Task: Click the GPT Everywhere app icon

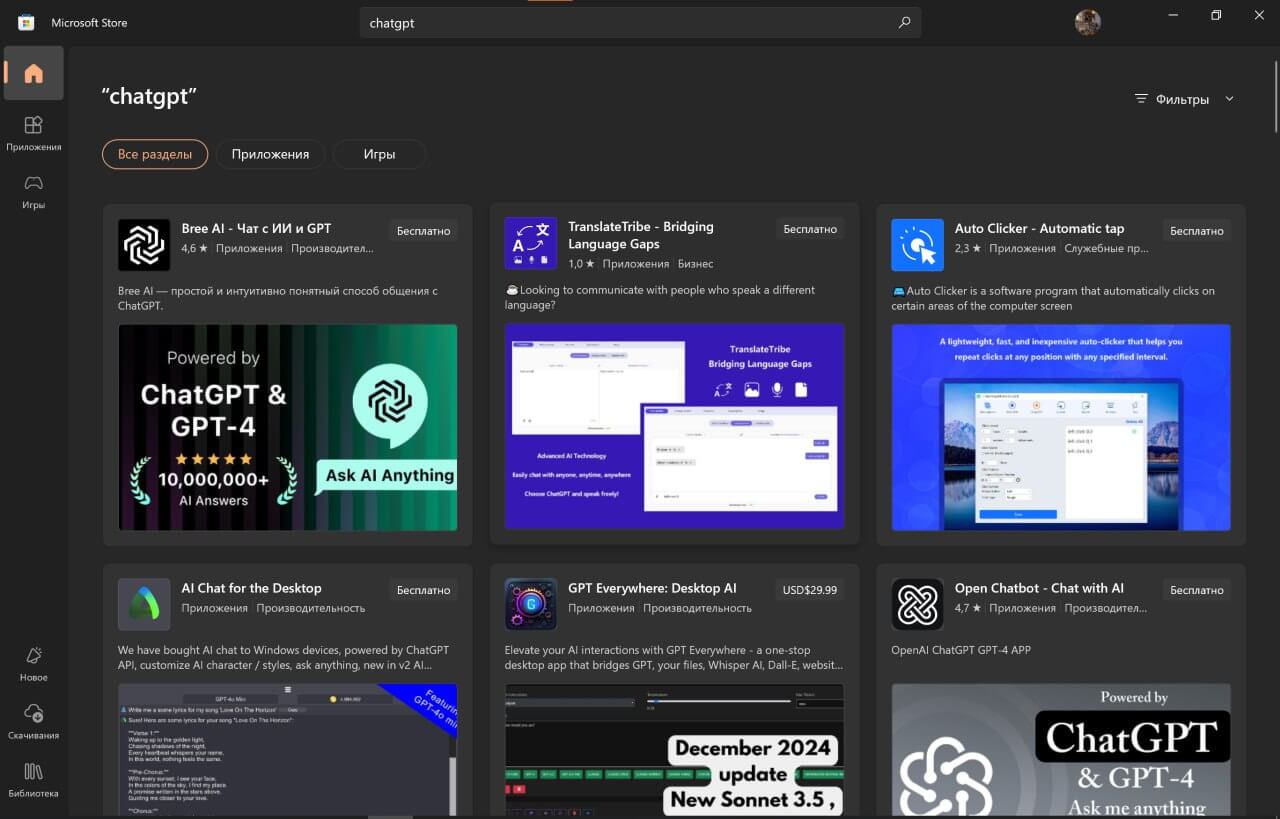Action: point(531,604)
